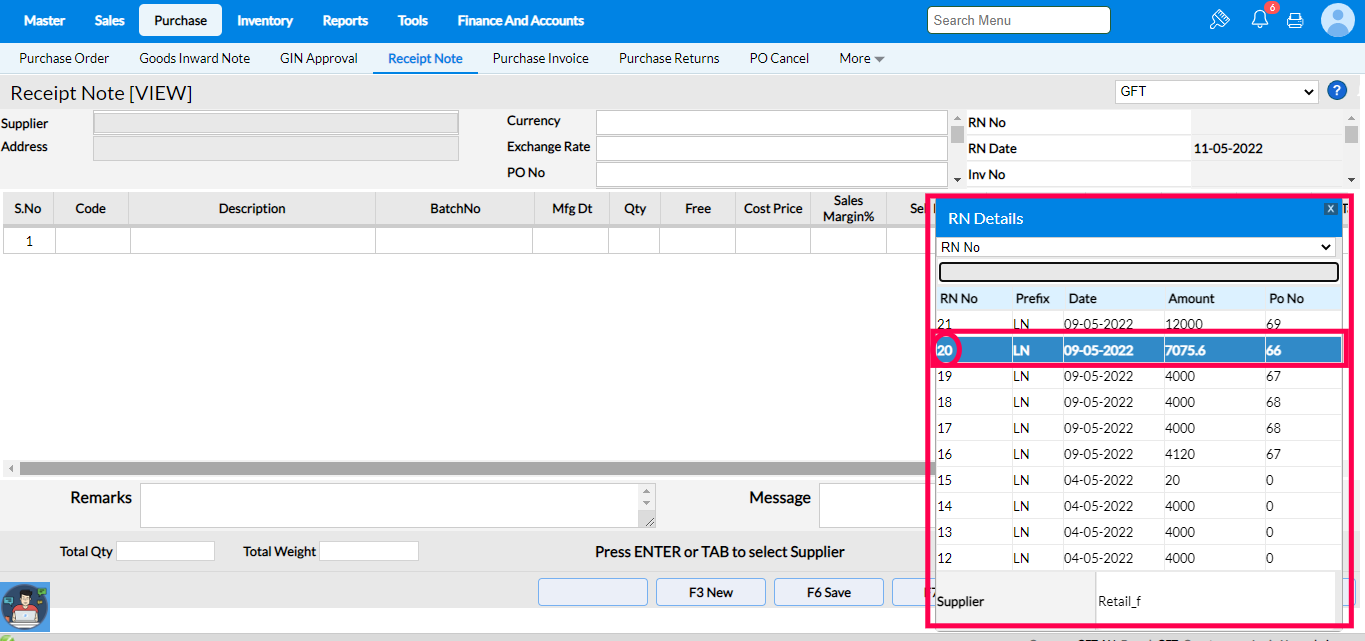1365x641 pixels.
Task: Close the RN Details popup
Action: (1330, 209)
